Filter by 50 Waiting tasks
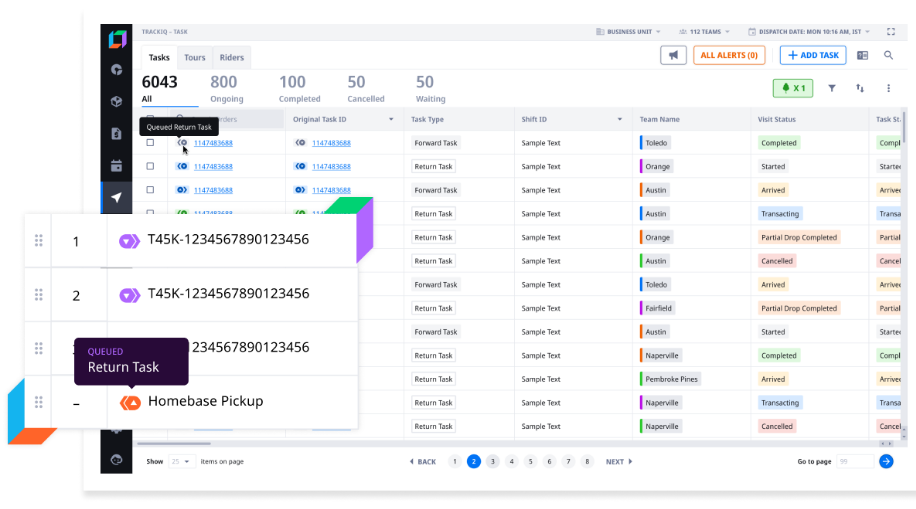This screenshot has height=509, width=916. [x=430, y=89]
